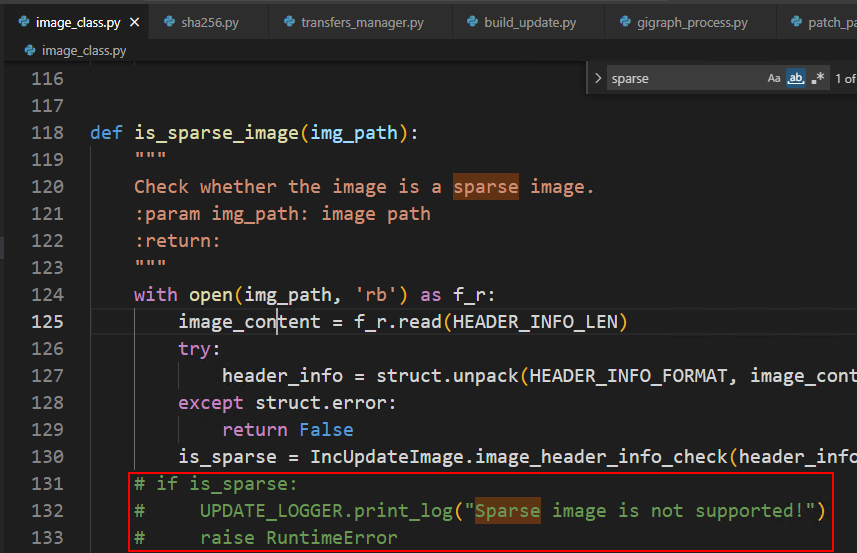Click 'return False' on line 129

coord(287,430)
